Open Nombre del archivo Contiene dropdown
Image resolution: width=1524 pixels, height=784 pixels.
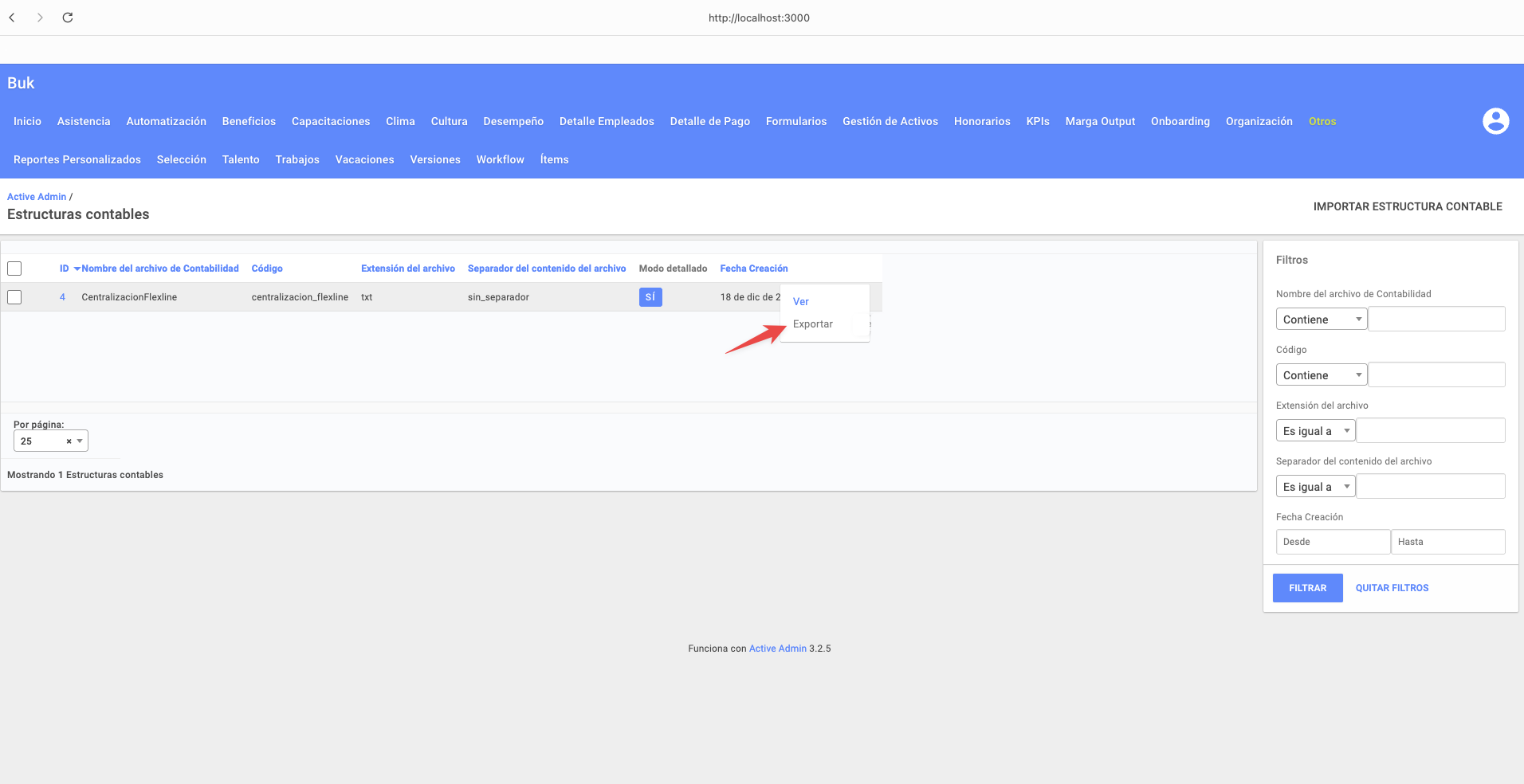click(1321, 319)
